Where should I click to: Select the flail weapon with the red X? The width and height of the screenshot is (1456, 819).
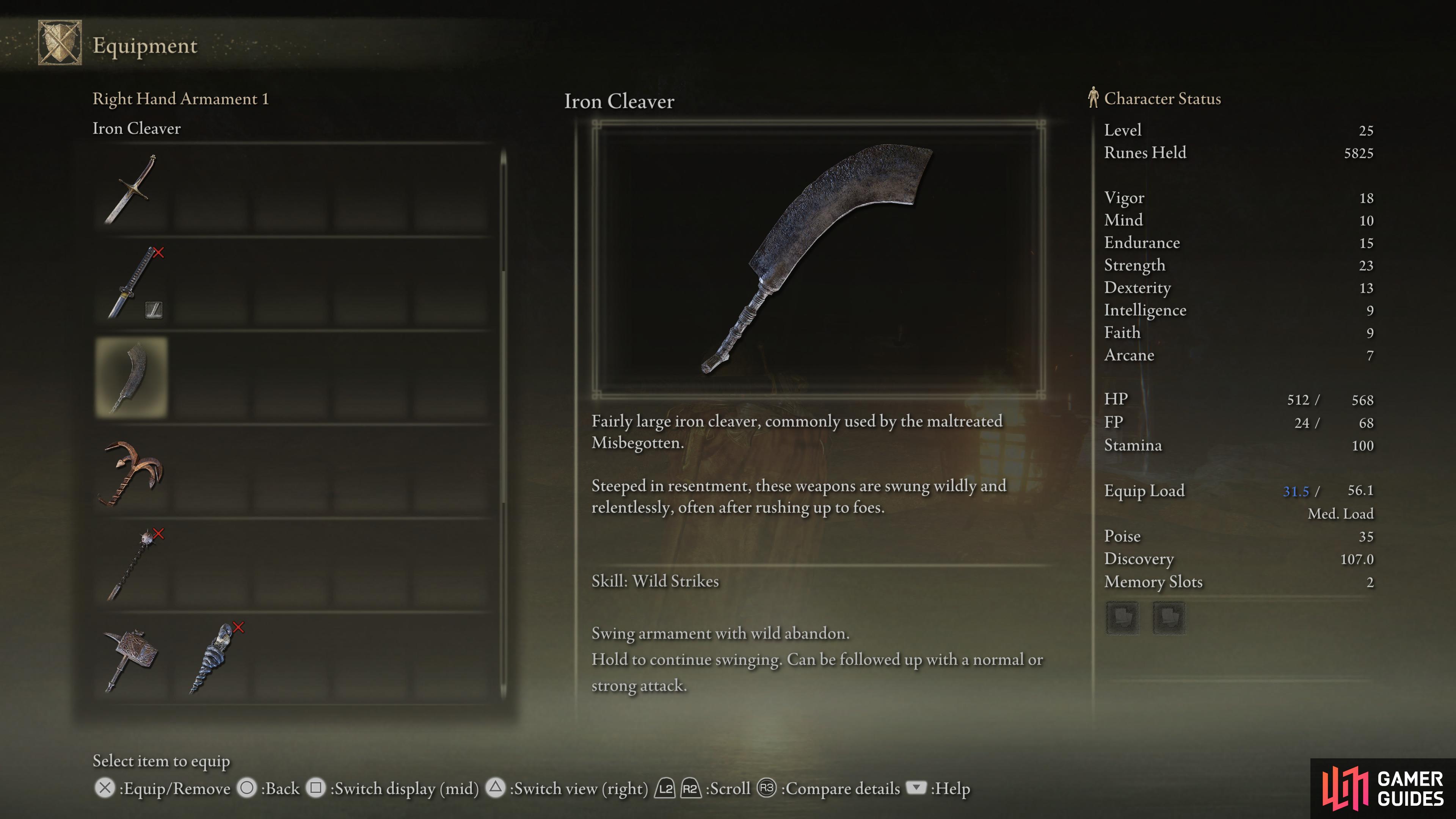(x=131, y=565)
